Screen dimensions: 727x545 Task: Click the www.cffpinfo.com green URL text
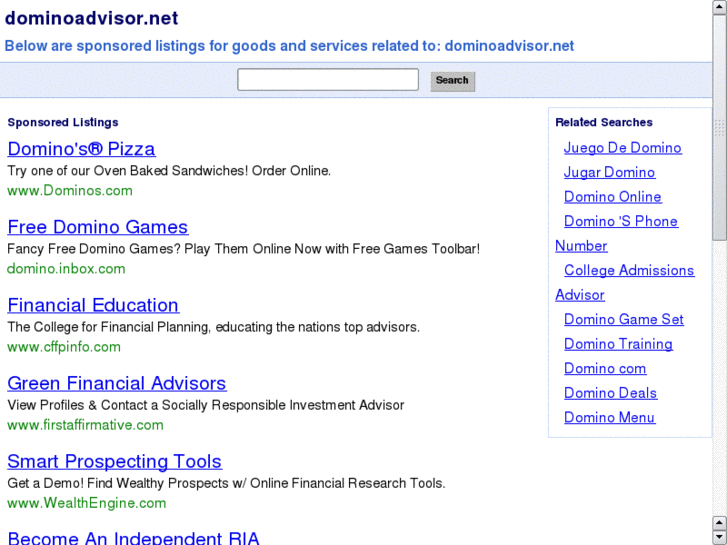(64, 347)
